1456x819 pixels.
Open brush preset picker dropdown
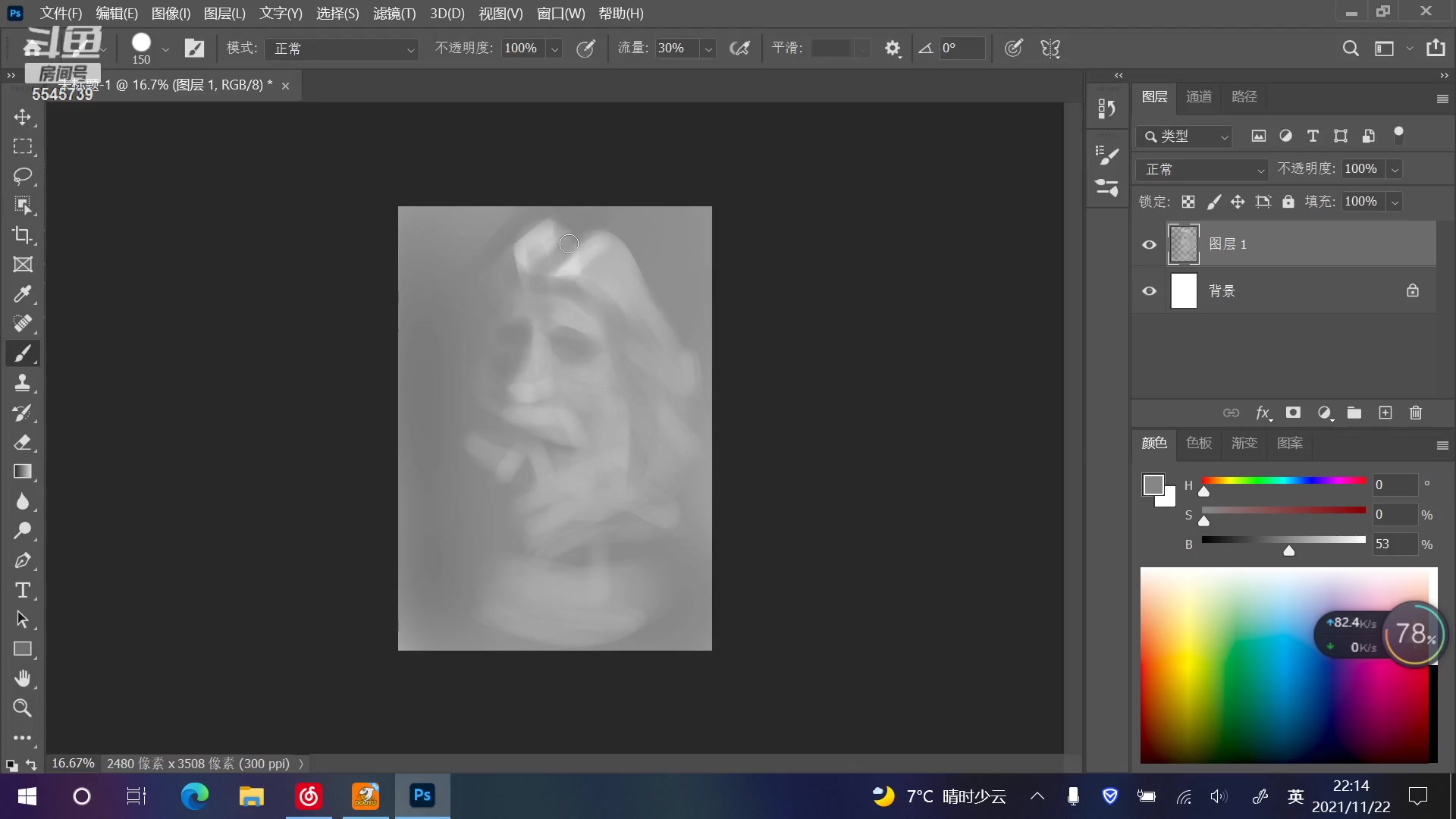(x=165, y=49)
